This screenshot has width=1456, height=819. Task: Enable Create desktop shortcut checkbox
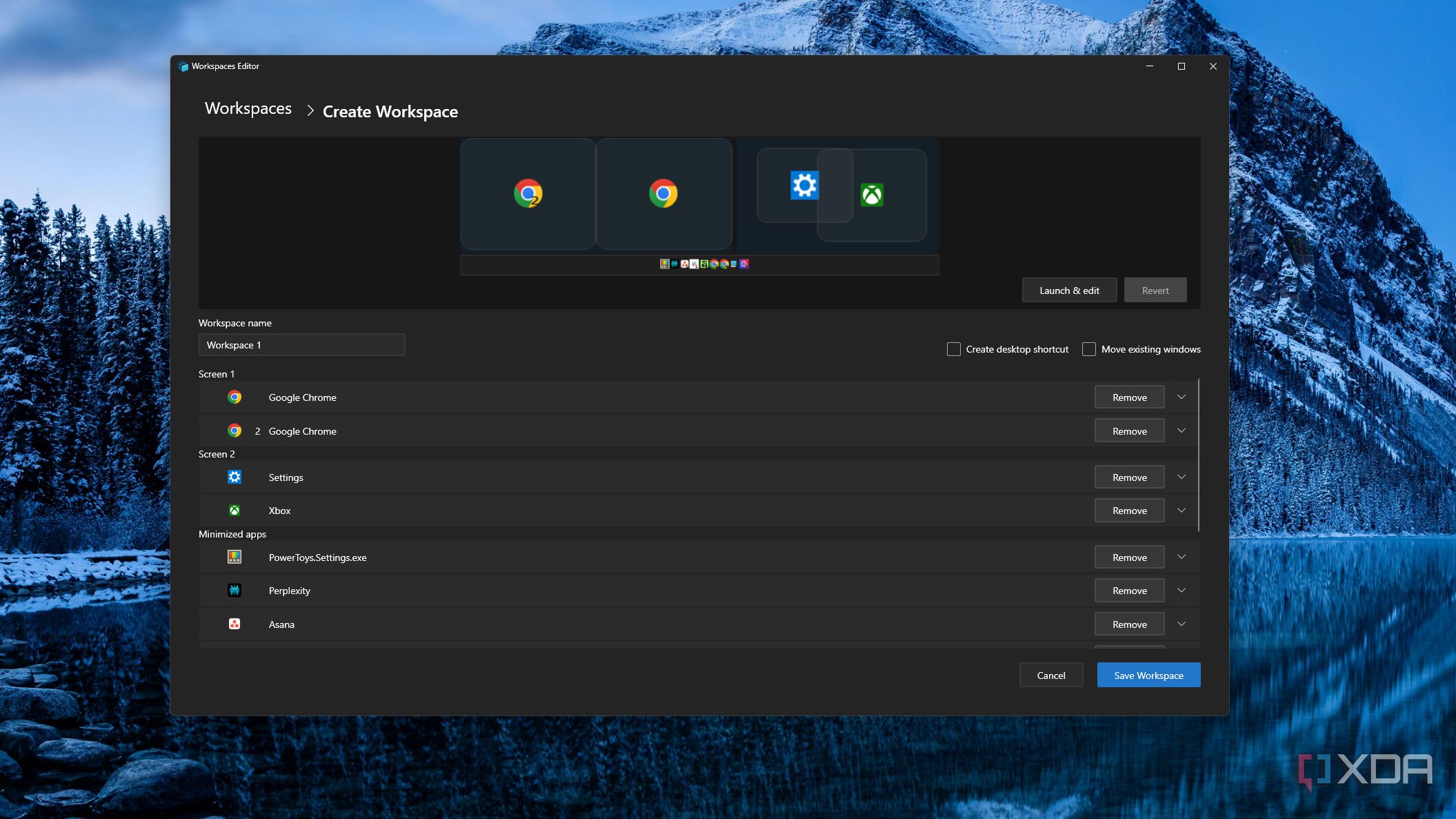(954, 349)
